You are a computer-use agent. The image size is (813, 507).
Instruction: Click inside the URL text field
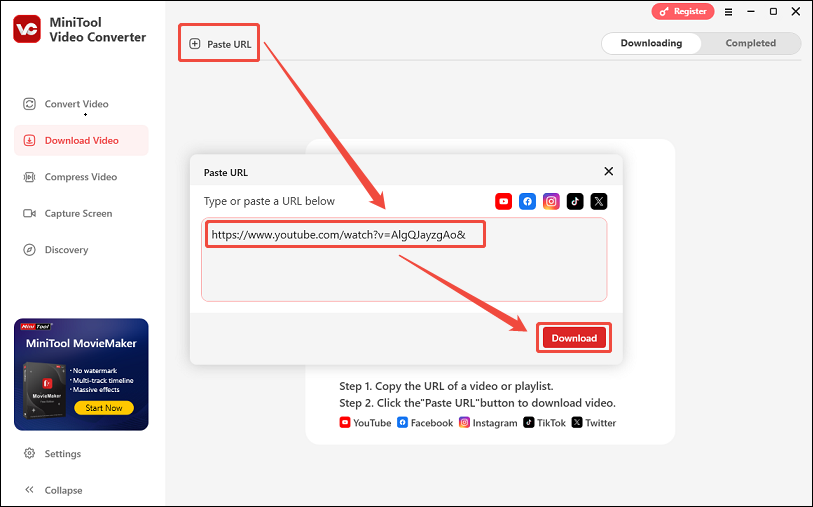(x=404, y=260)
